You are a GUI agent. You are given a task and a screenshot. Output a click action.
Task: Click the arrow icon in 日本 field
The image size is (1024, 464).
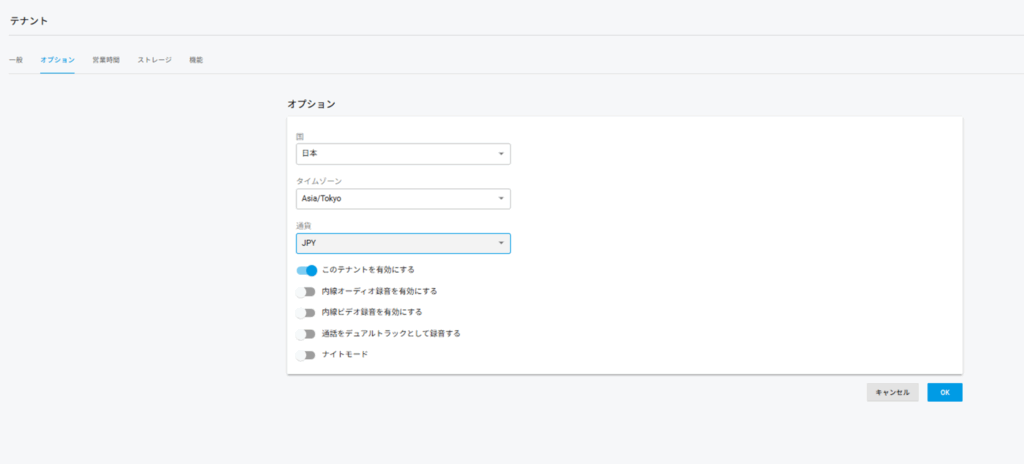(500, 154)
